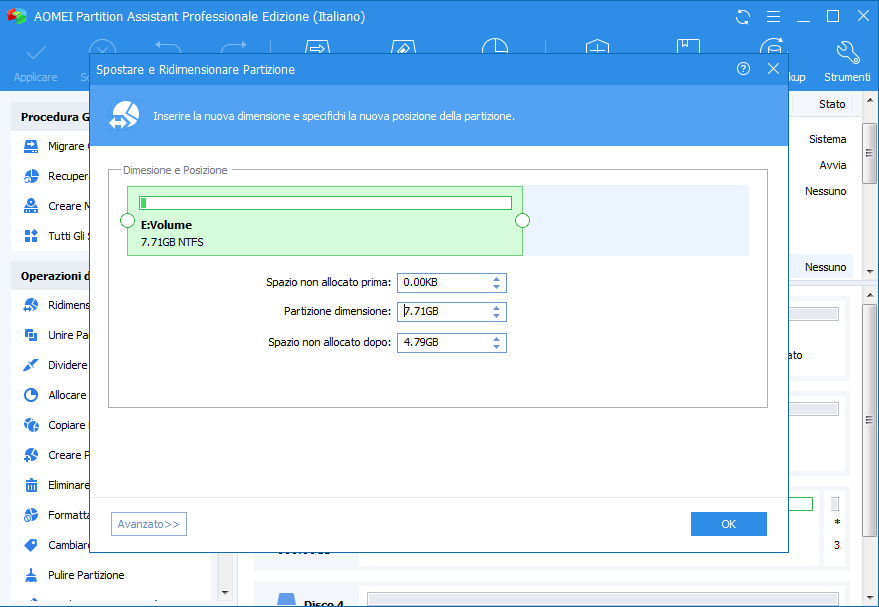Image resolution: width=879 pixels, height=607 pixels.
Task: Select the Creare P... icon in operations
Action: click(31, 455)
